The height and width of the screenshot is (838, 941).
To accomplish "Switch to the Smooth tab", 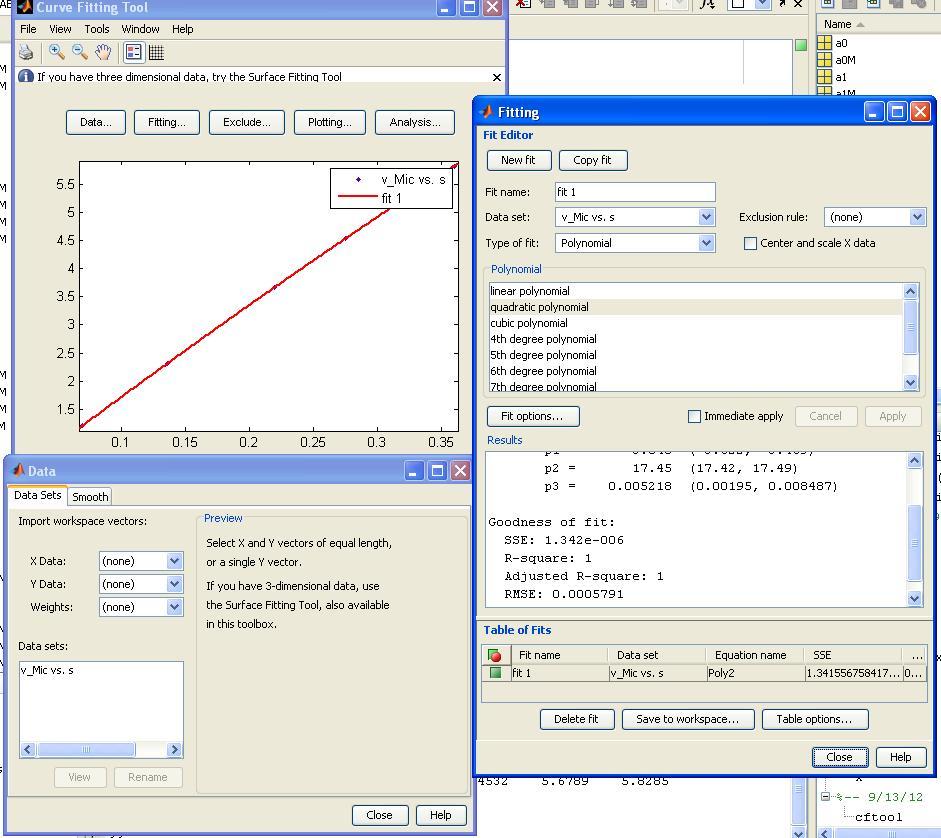I will (90, 496).
